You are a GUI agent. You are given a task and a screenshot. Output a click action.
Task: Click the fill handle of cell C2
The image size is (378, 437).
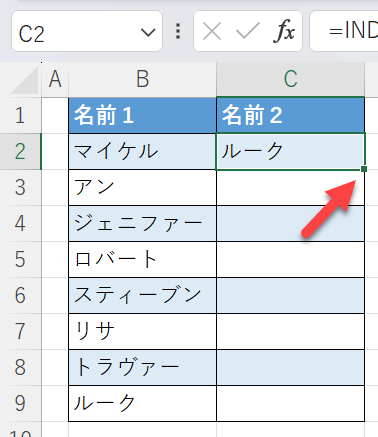364,169
